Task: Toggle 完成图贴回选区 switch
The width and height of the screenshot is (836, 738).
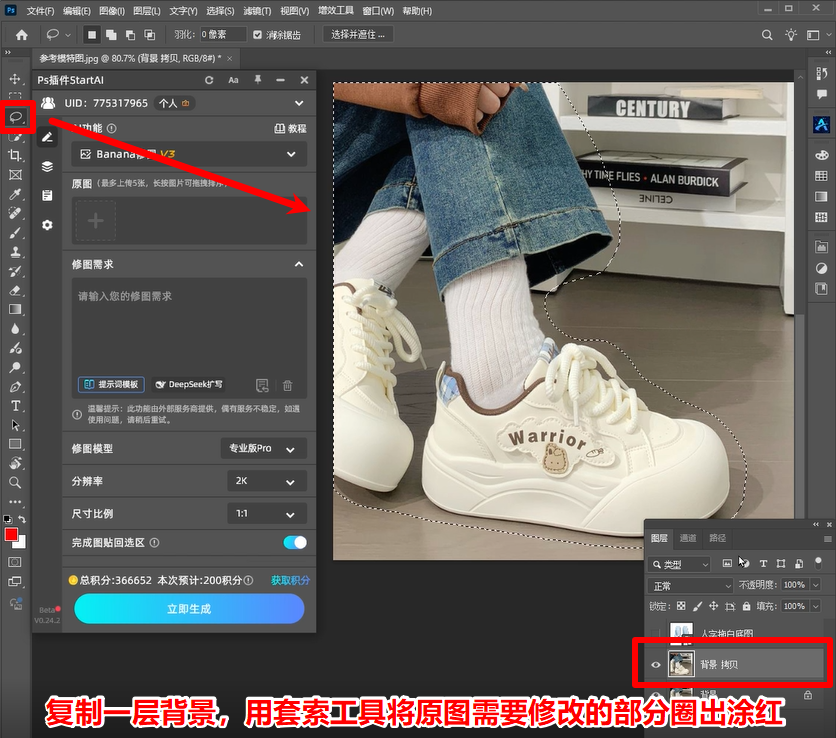Action: (x=295, y=542)
